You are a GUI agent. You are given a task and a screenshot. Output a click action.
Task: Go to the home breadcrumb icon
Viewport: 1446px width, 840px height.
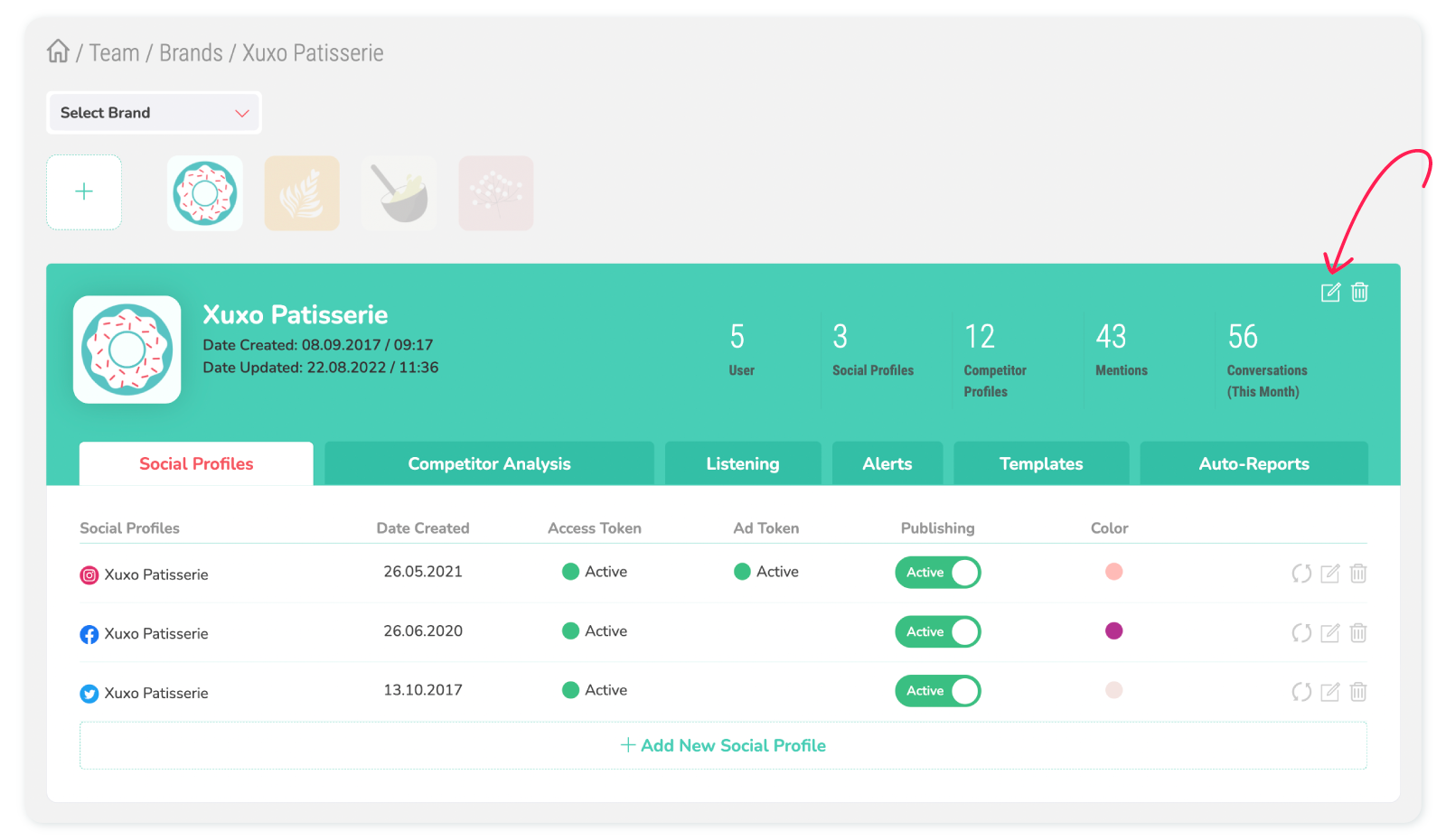pyautogui.click(x=58, y=51)
